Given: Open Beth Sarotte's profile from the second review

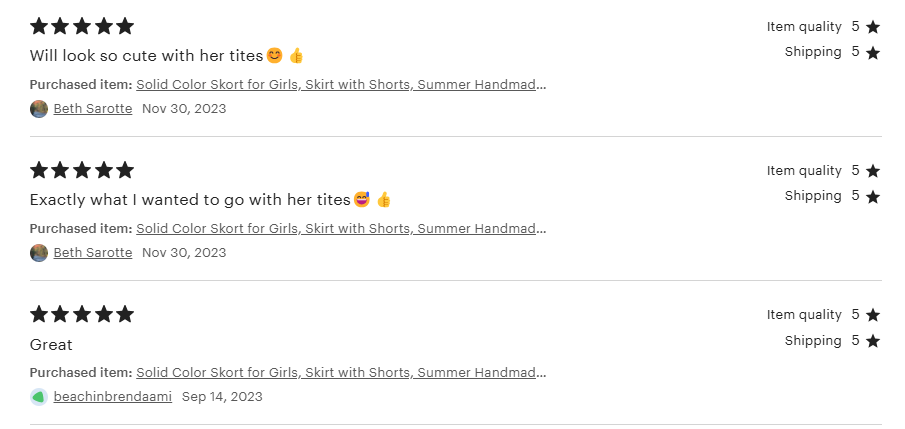Looking at the screenshot, I should 93,253.
